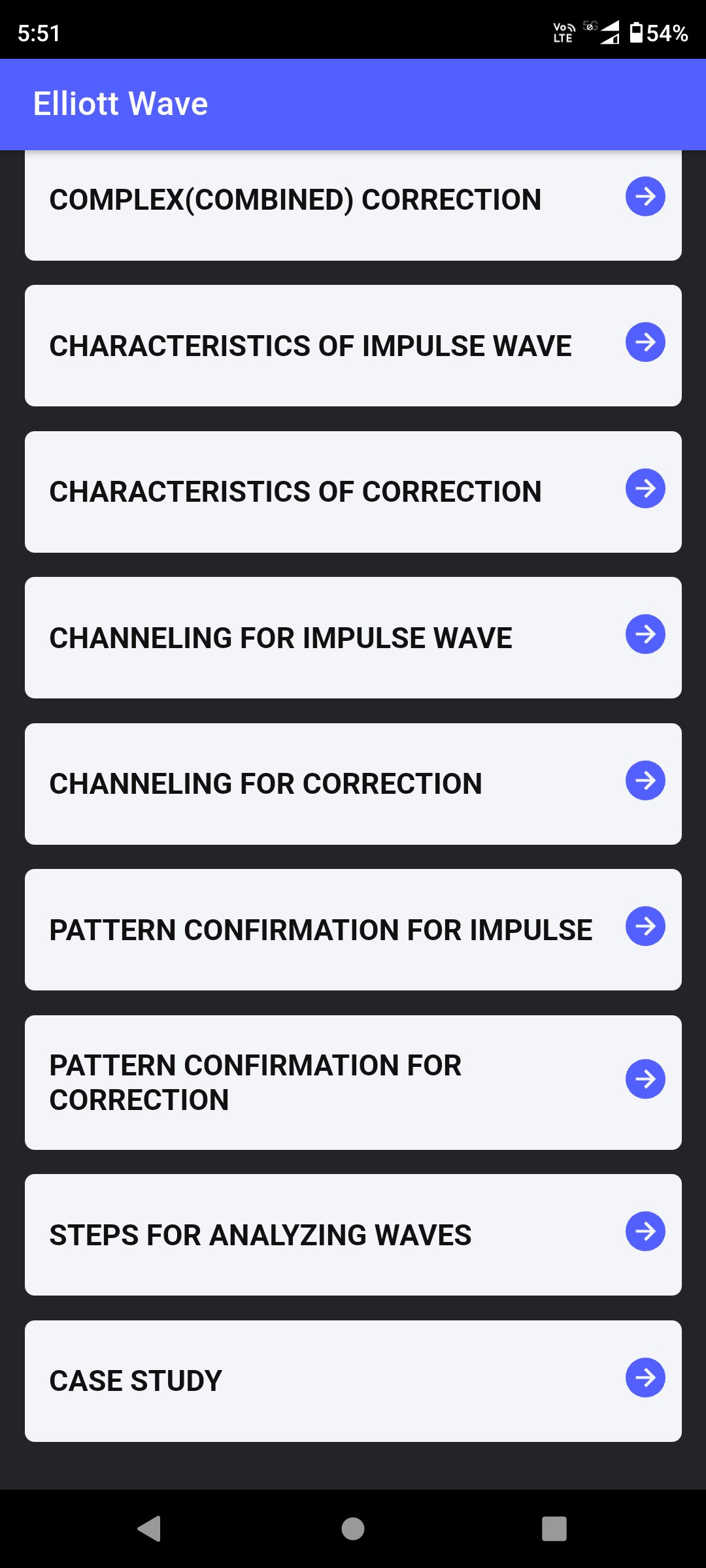Select Characteristics of Correction entry
This screenshot has width=706, height=1568.
coord(295,492)
